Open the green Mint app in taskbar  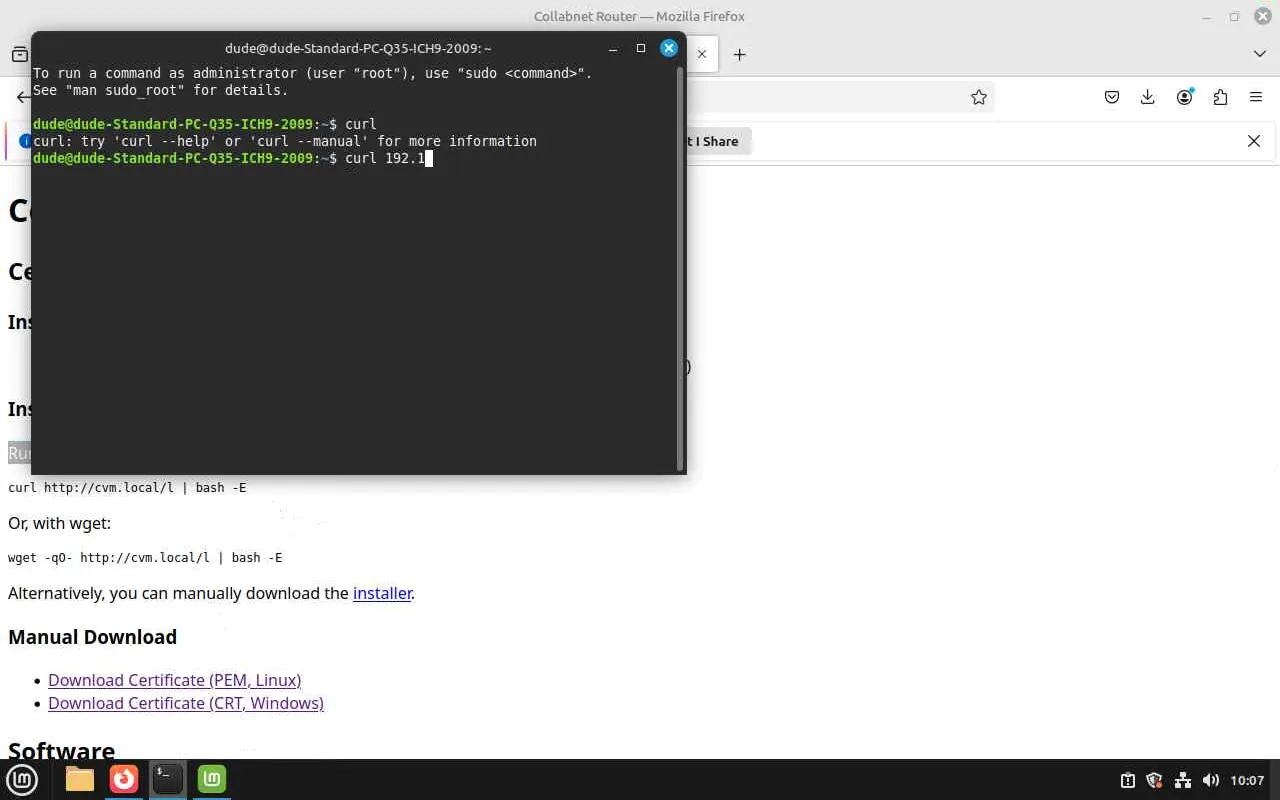[212, 779]
